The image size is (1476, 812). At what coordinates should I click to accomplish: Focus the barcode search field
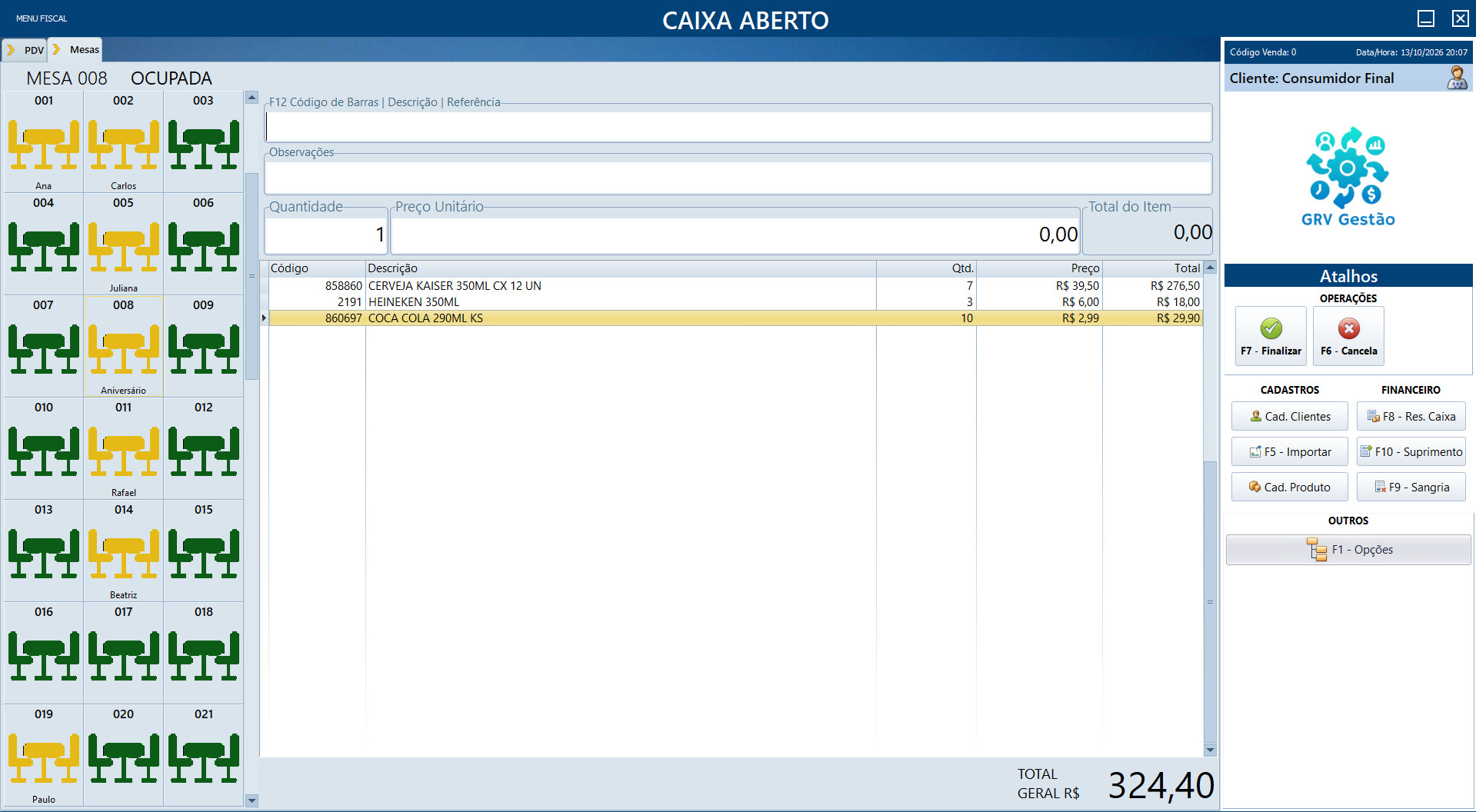coord(738,126)
